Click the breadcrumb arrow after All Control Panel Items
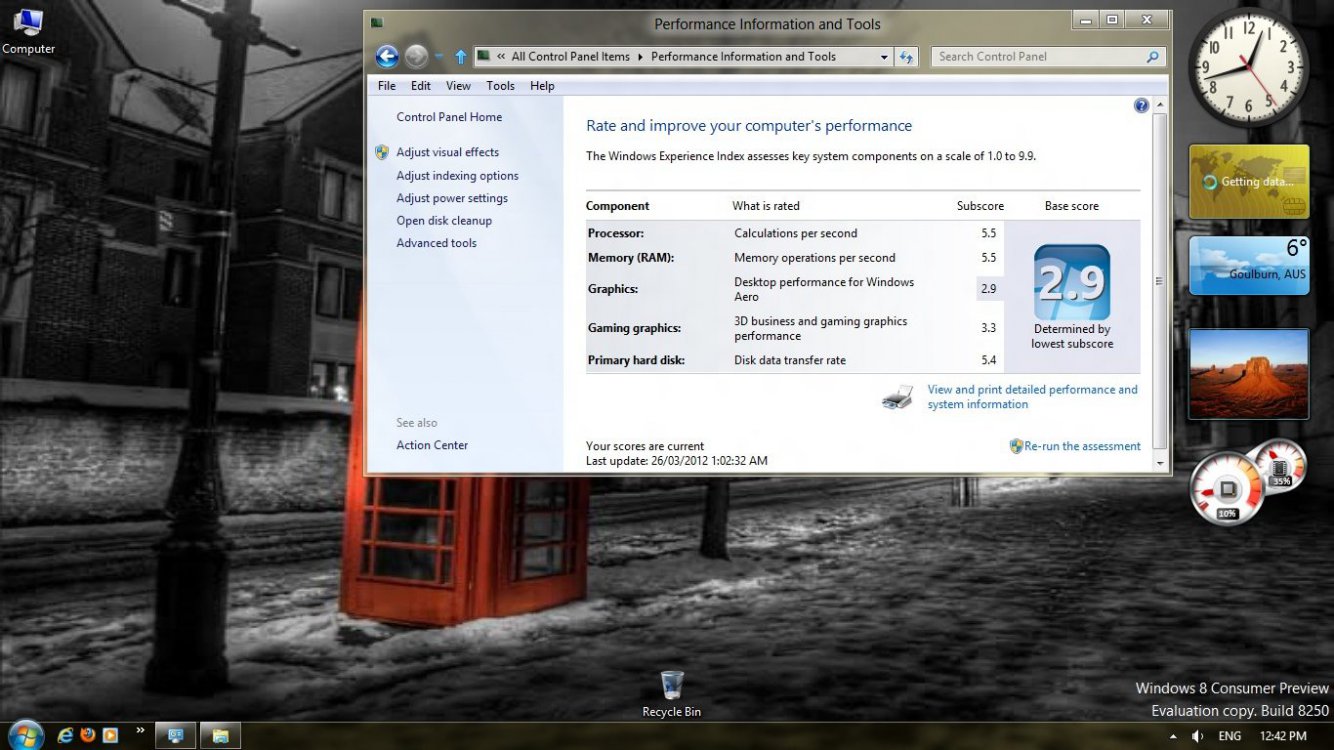 640,57
